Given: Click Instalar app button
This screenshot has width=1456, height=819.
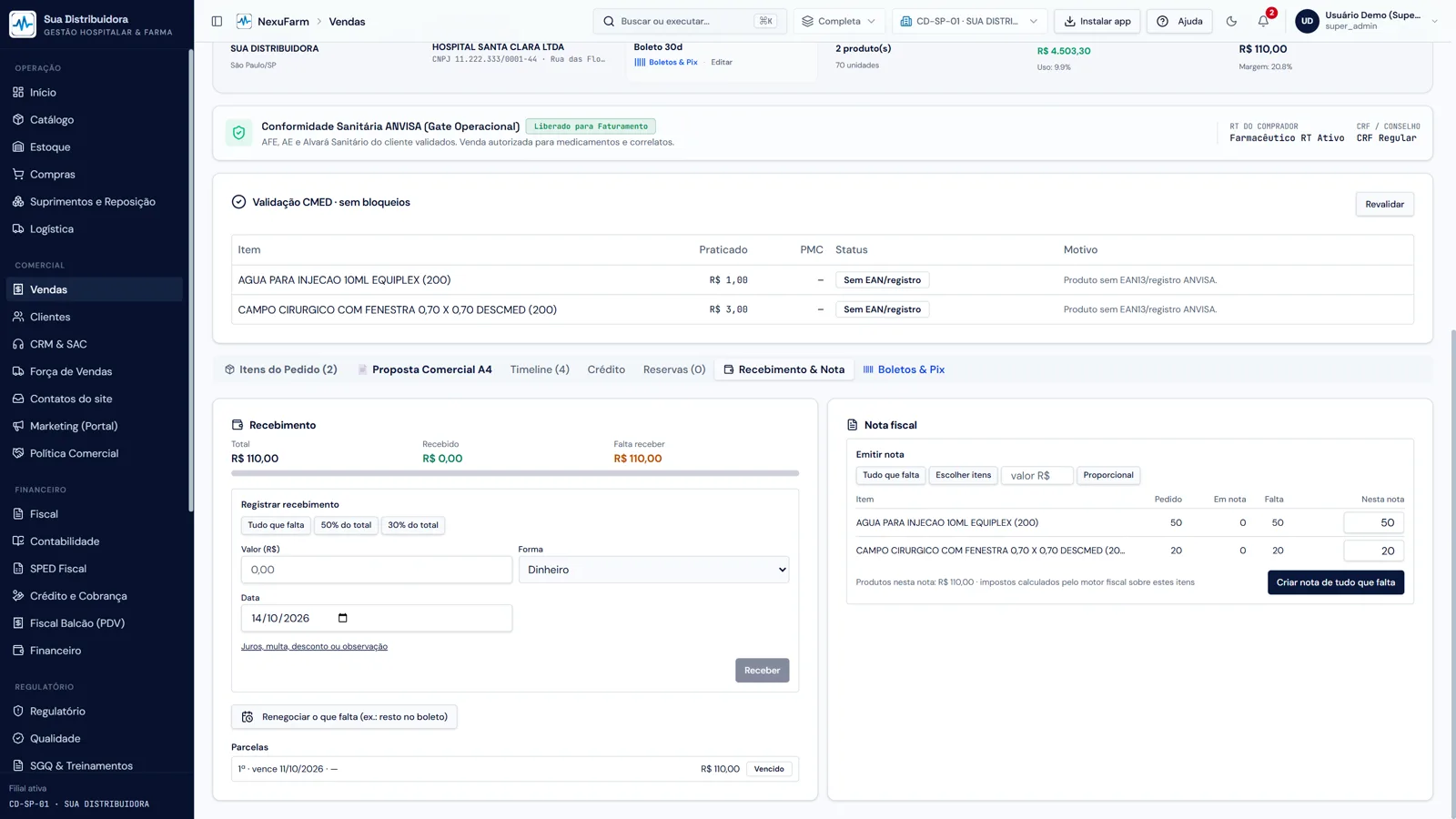Looking at the screenshot, I should pos(1097,21).
